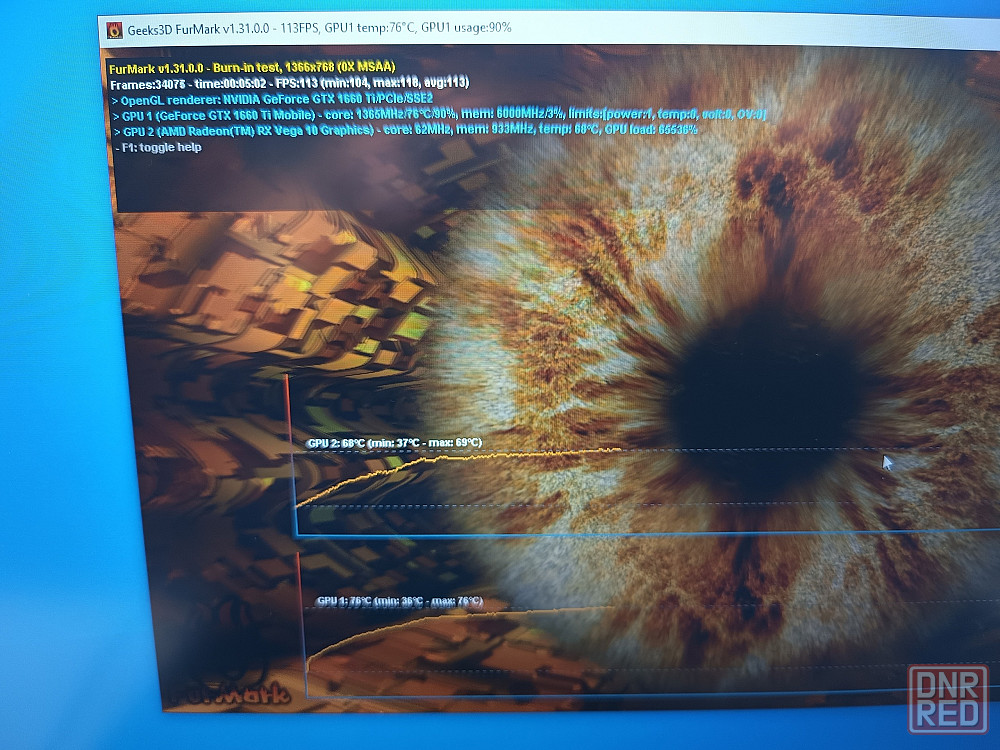Viewport: 1000px width, 750px height.
Task: Click the GPU1 usage 90% text in title
Action: (468, 28)
